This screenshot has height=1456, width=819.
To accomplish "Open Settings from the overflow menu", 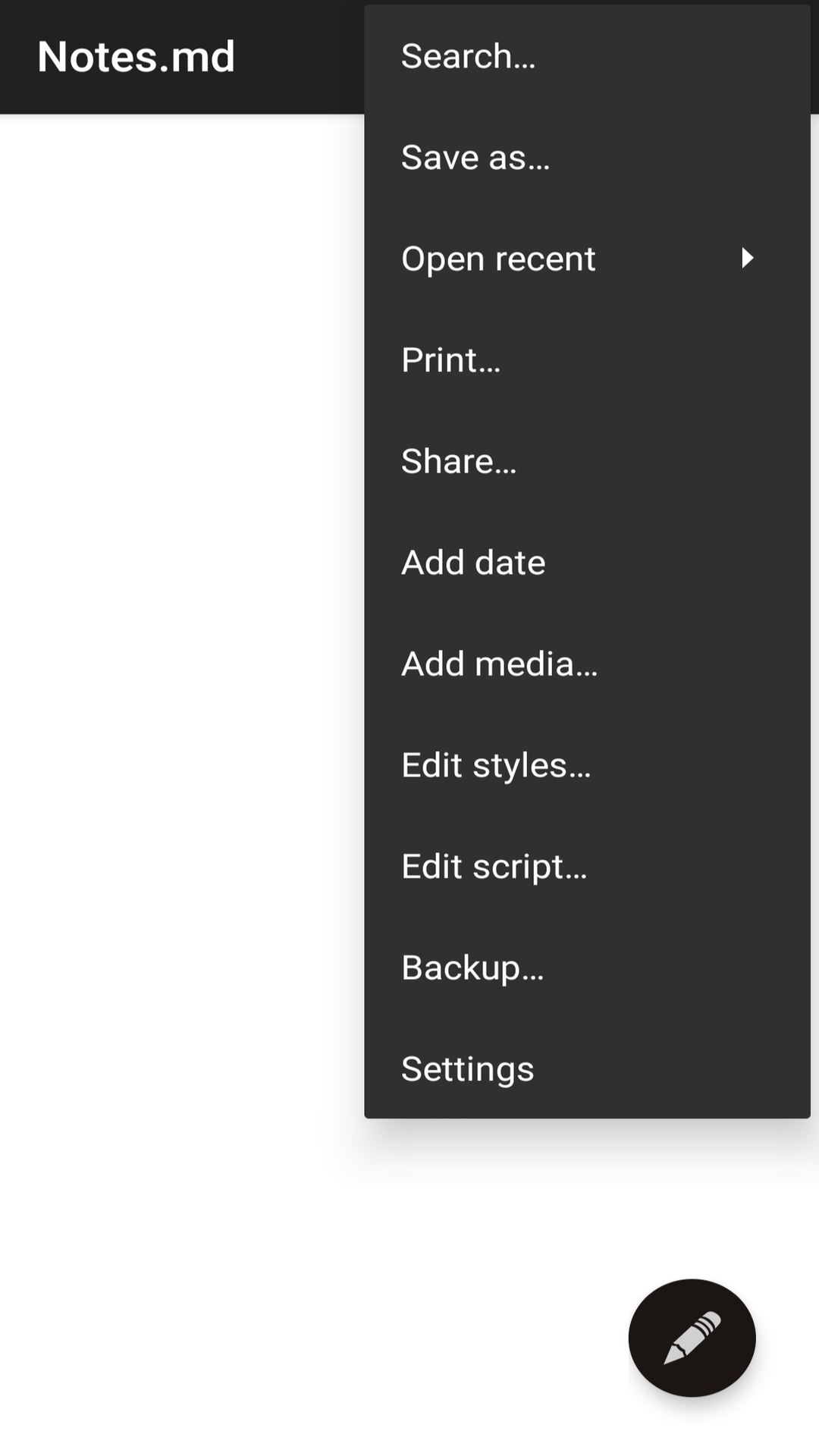I will click(467, 1069).
